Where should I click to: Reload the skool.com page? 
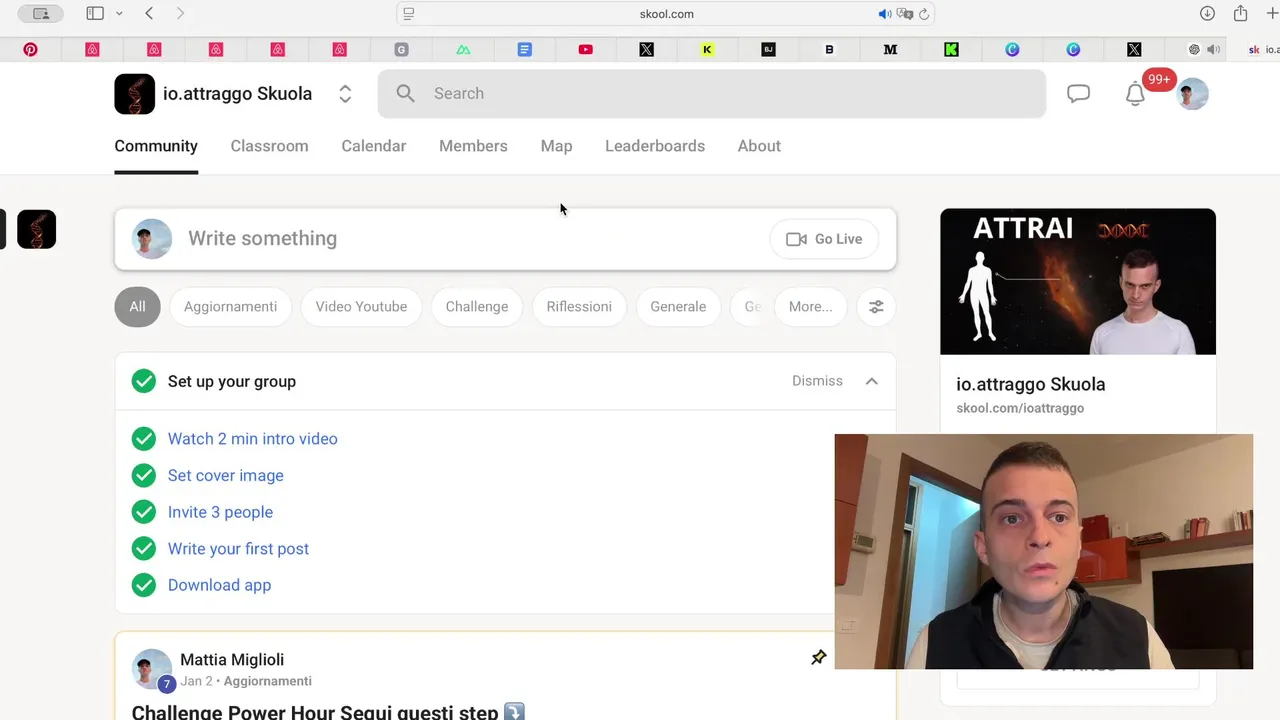coord(924,14)
